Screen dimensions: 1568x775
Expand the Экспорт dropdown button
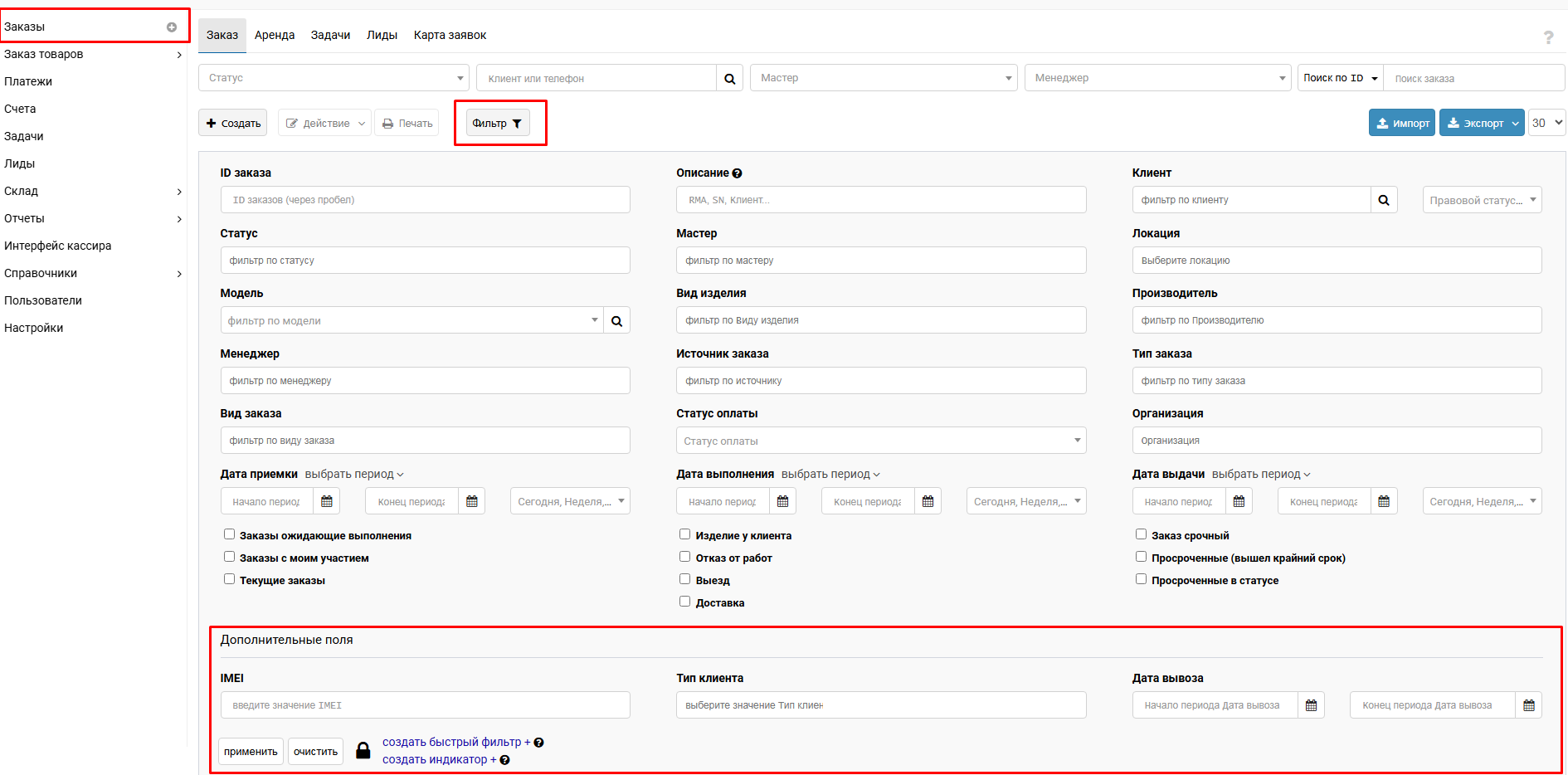(1515, 123)
